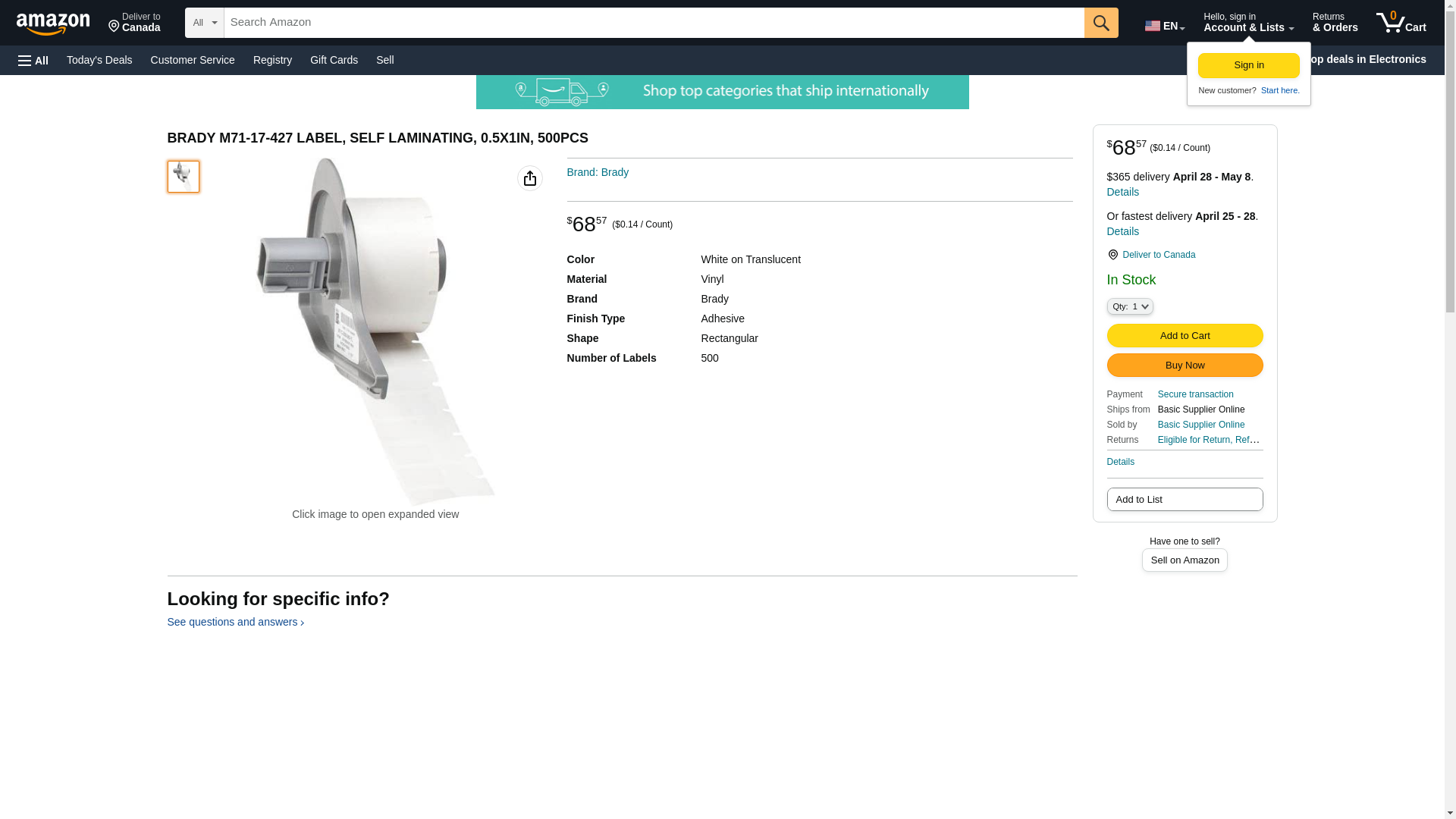The height and width of the screenshot is (819, 1456).
Task: Open the EN language flag selector
Action: [1164, 25]
